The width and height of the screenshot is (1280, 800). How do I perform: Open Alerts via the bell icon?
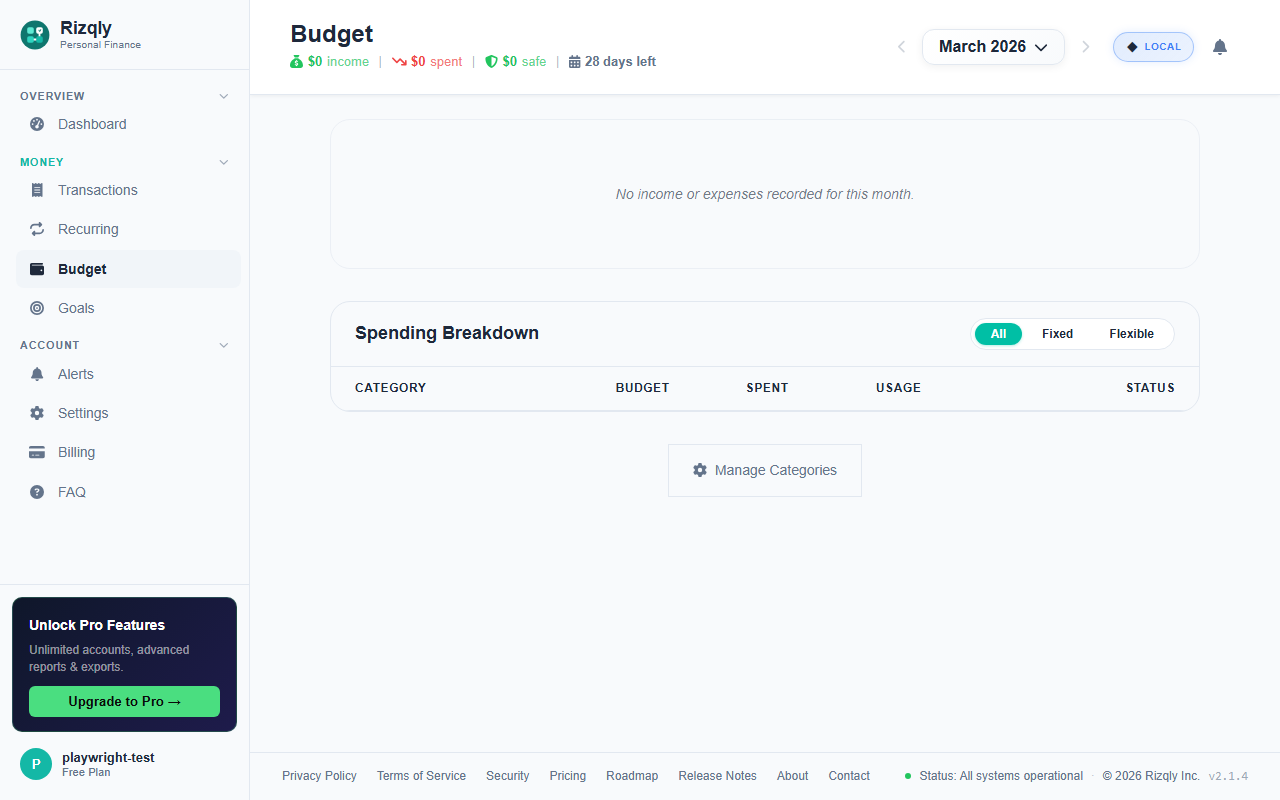tap(36, 374)
